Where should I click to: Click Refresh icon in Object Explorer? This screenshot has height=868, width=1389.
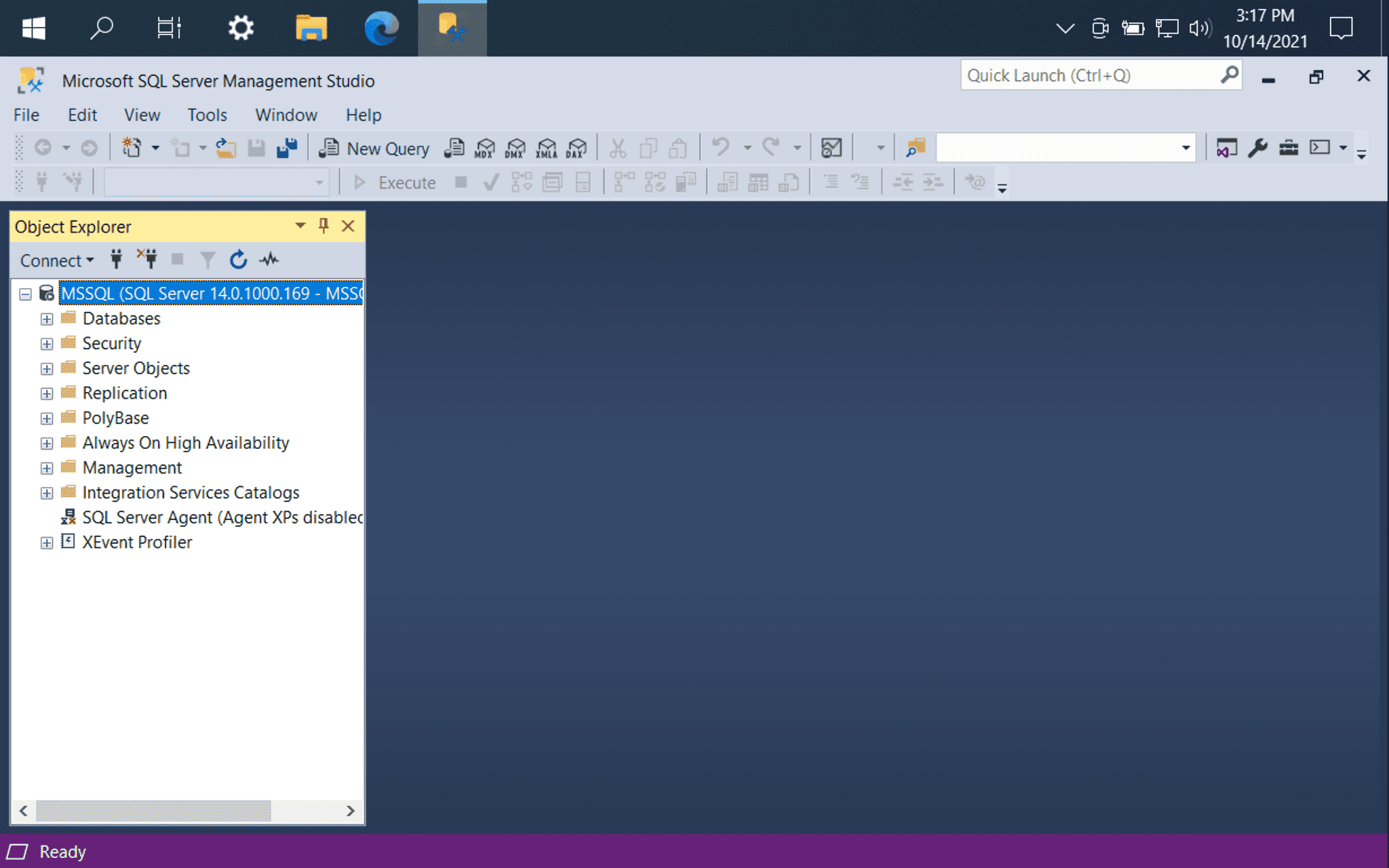[x=238, y=260]
